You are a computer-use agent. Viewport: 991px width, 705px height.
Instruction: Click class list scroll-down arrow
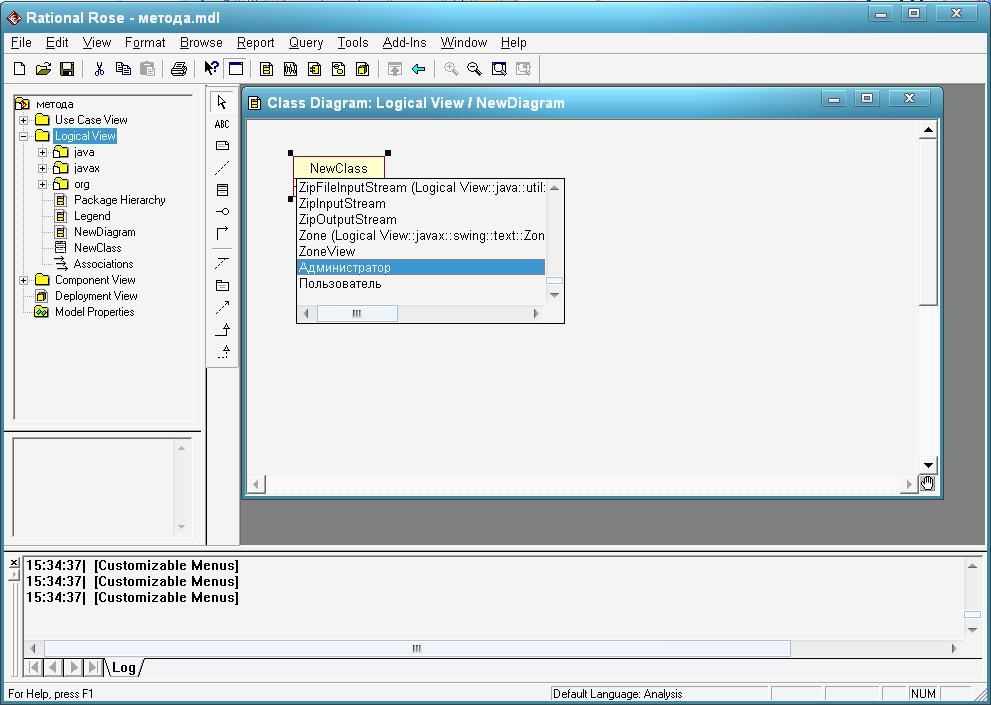(x=554, y=295)
